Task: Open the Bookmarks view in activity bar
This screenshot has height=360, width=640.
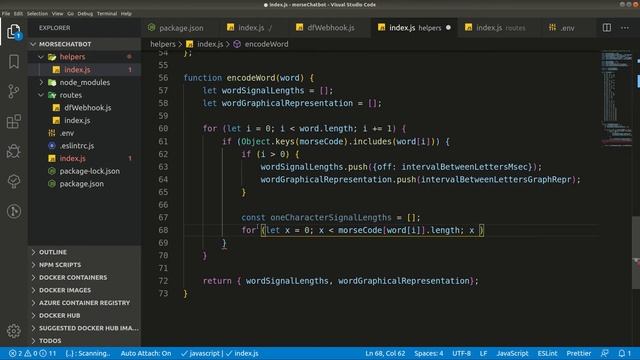Action: pos(13,62)
